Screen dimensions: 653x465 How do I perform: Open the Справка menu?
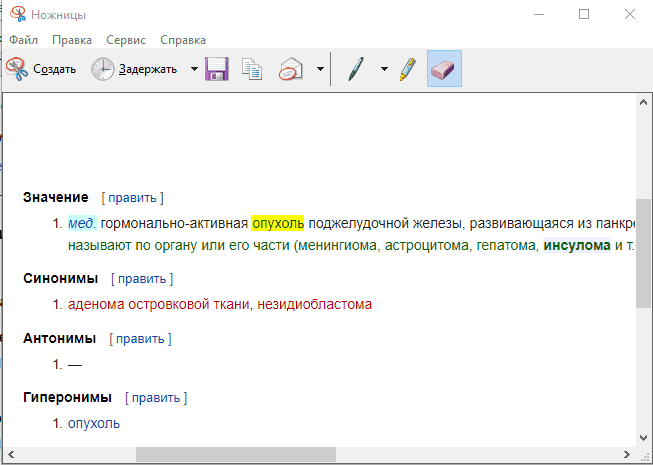click(182, 40)
